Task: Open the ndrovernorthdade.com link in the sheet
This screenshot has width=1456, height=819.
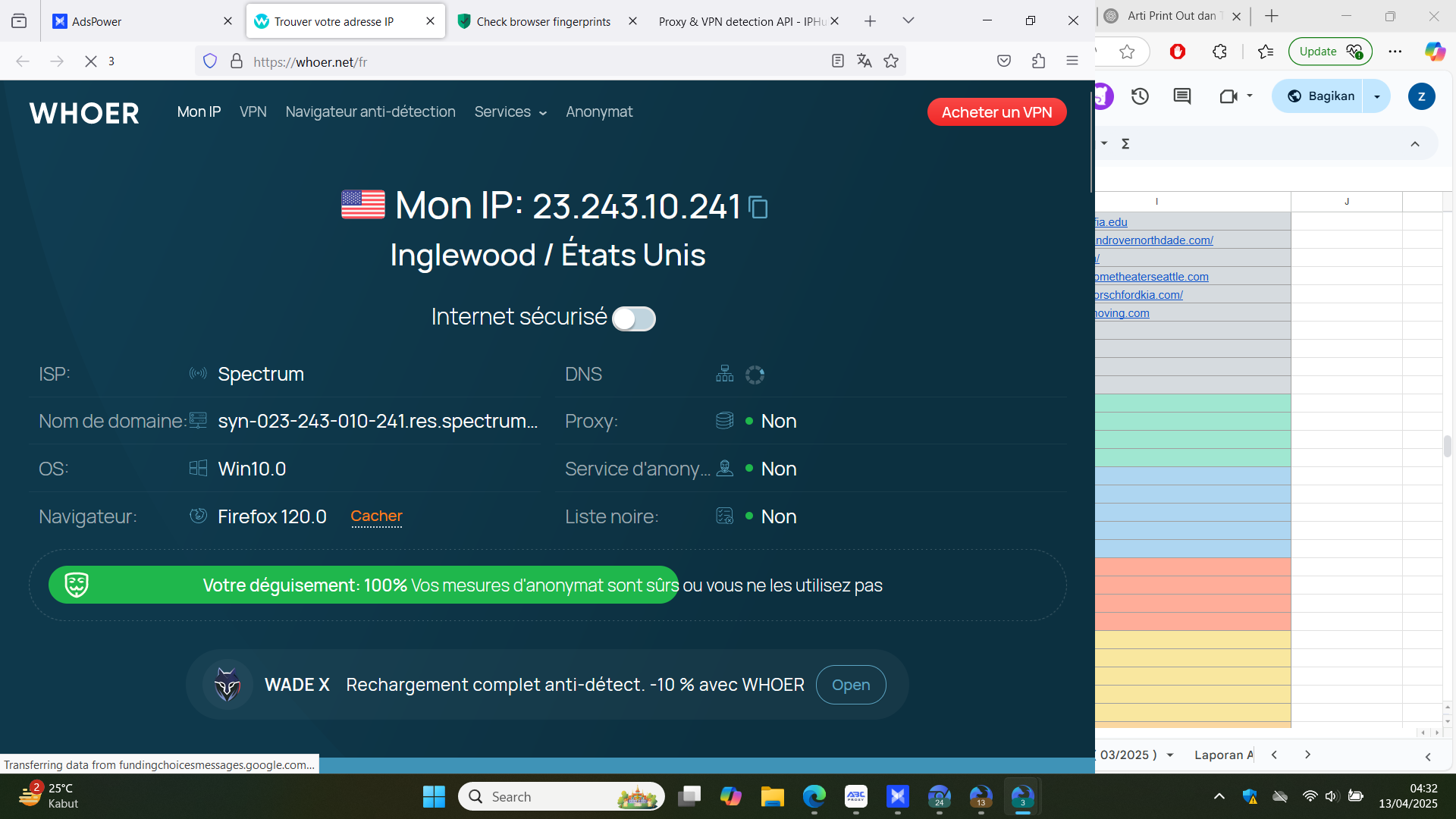Action: [x=1154, y=240]
